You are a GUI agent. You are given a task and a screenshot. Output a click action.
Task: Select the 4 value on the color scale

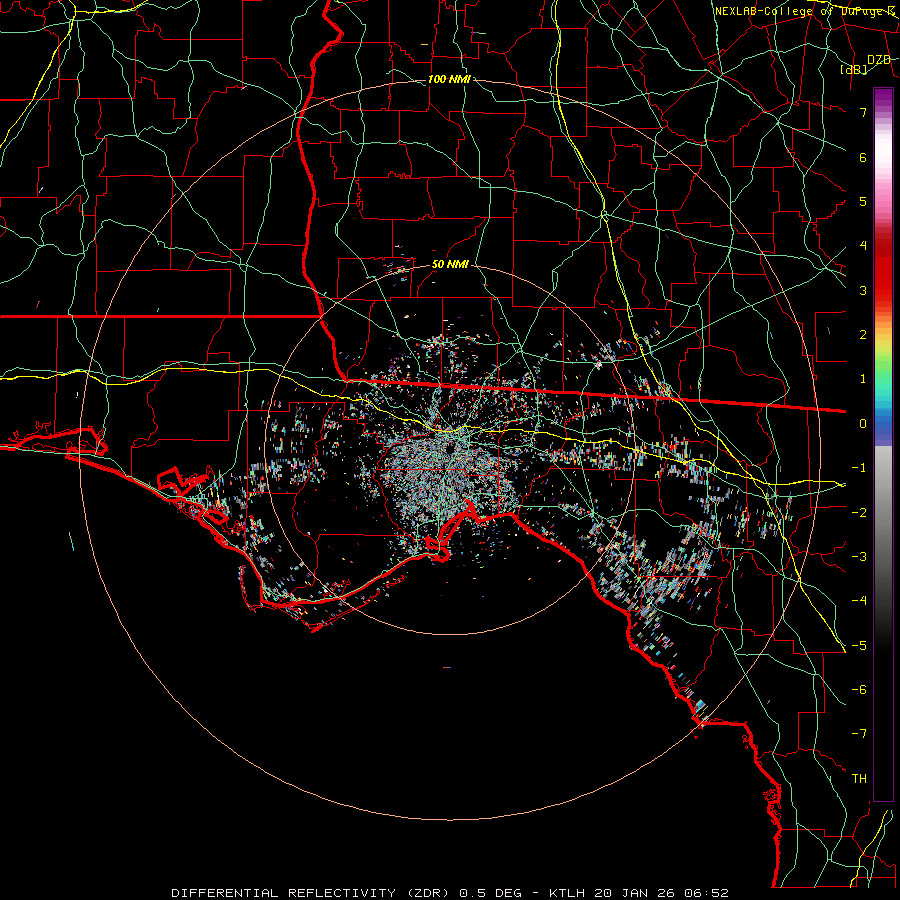click(x=863, y=246)
